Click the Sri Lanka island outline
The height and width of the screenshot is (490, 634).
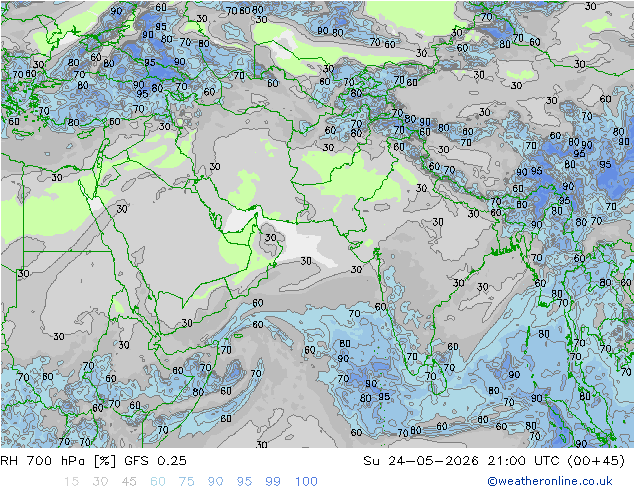(x=438, y=374)
